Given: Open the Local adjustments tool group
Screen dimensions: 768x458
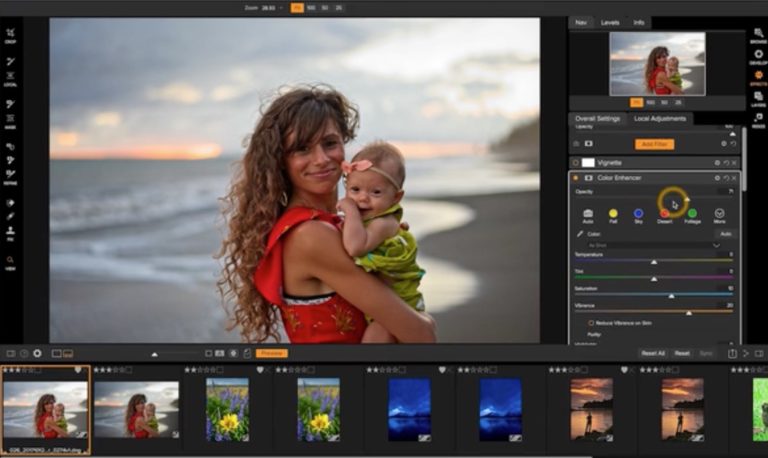Looking at the screenshot, I should pos(10,78).
